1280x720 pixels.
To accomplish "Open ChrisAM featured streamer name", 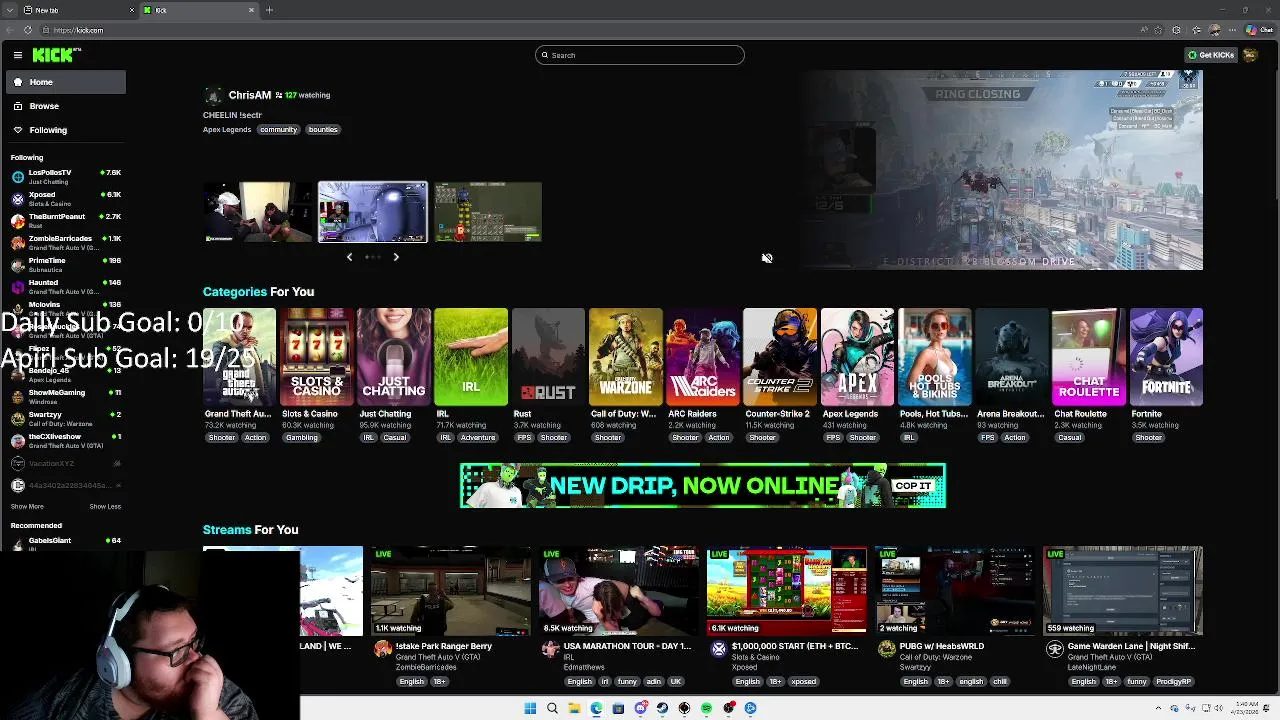I will click(x=250, y=95).
